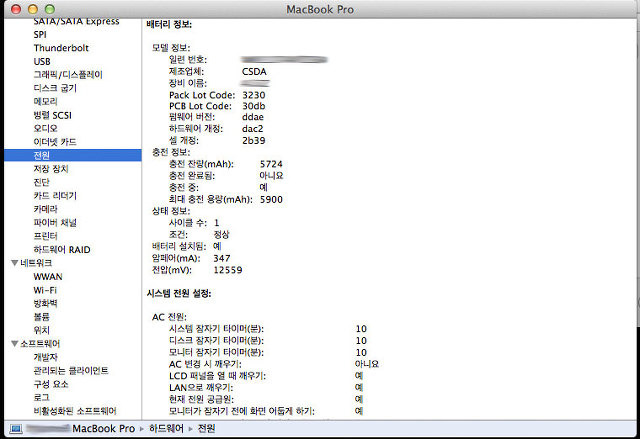Image resolution: width=640 pixels, height=439 pixels.
Task: Close the MacBook Pro window
Action: pos(16,9)
